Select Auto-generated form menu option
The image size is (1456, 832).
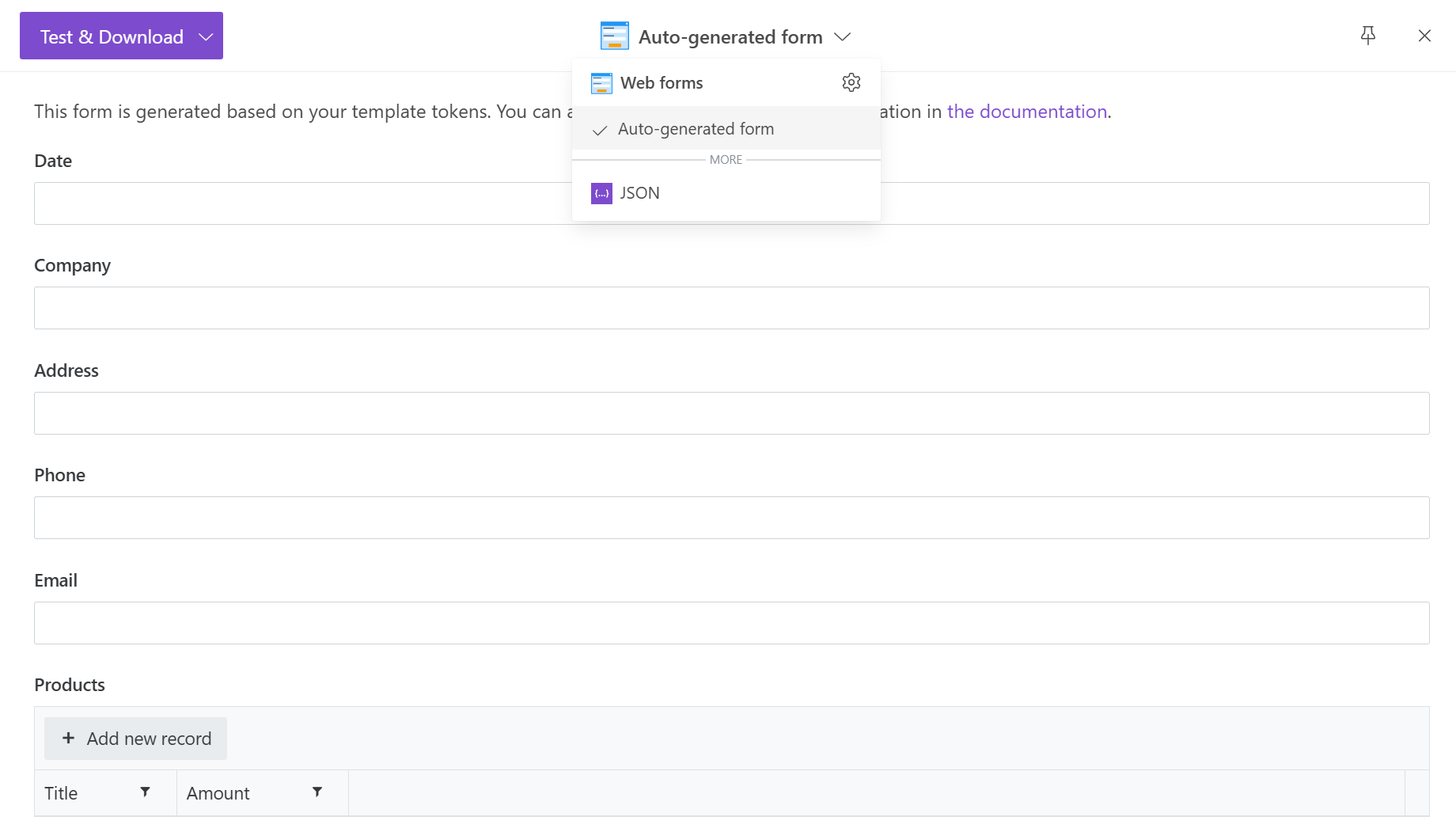tap(726, 128)
